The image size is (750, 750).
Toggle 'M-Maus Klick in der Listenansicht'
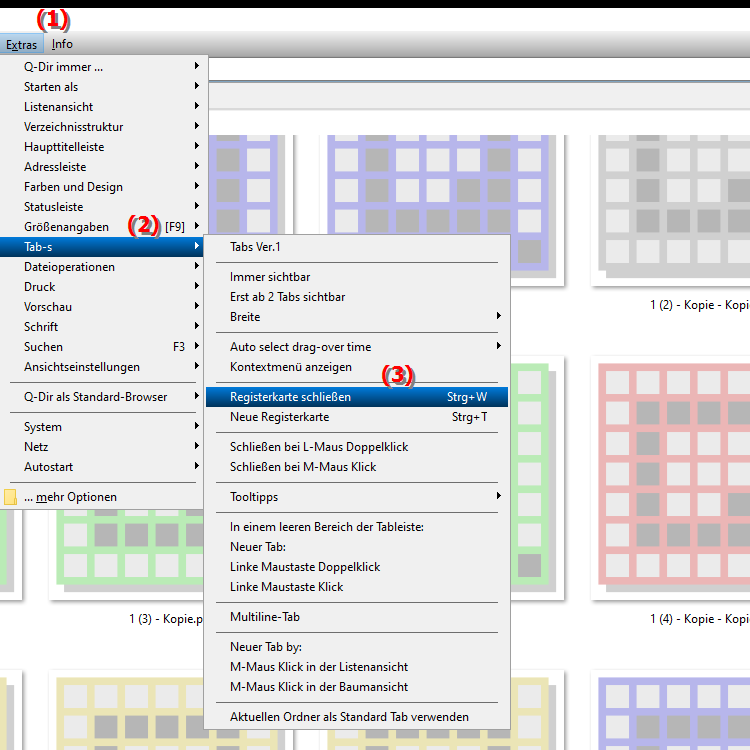tap(357, 667)
